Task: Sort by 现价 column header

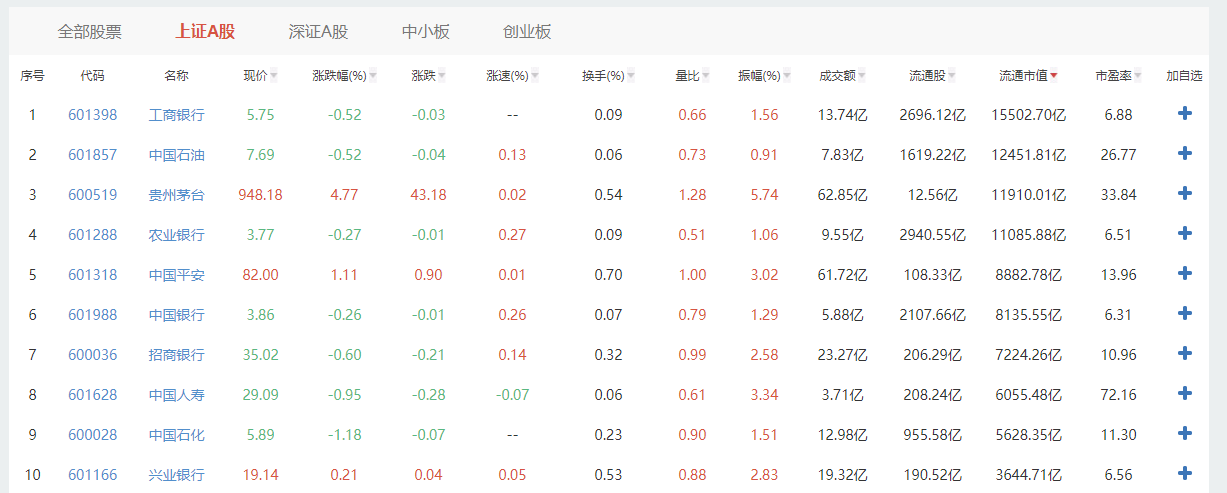Action: [260, 76]
